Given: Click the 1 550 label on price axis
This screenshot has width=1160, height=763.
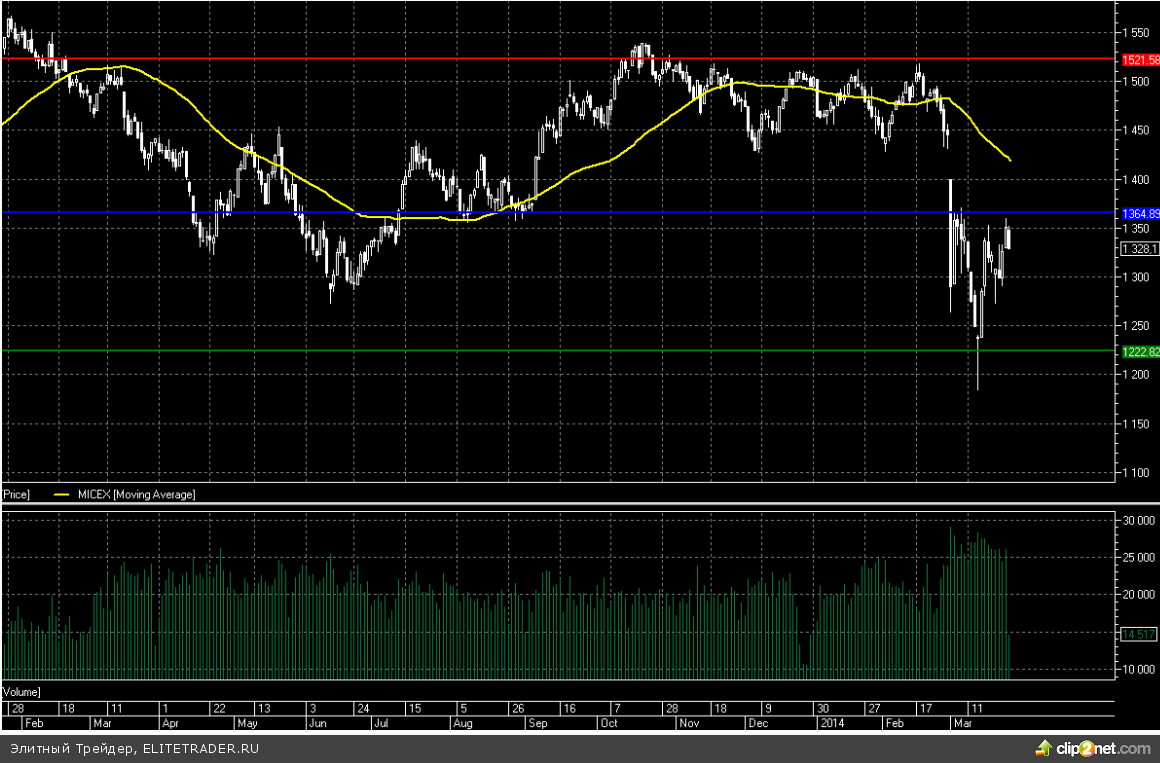Looking at the screenshot, I should 1136,32.
